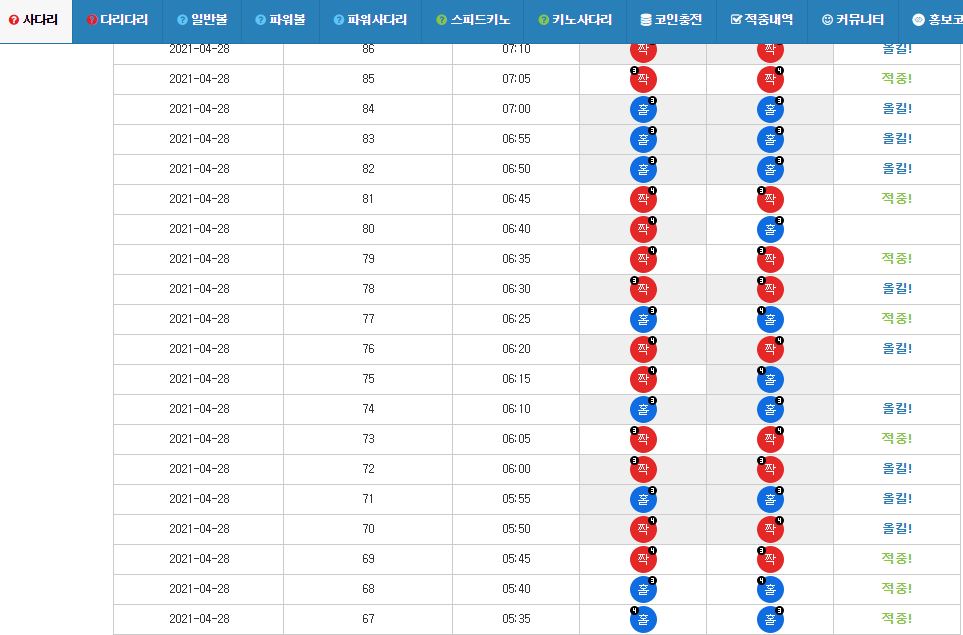Click the coin stack icon for 코인충전
This screenshot has height=635, width=963.
pyautogui.click(x=645, y=20)
